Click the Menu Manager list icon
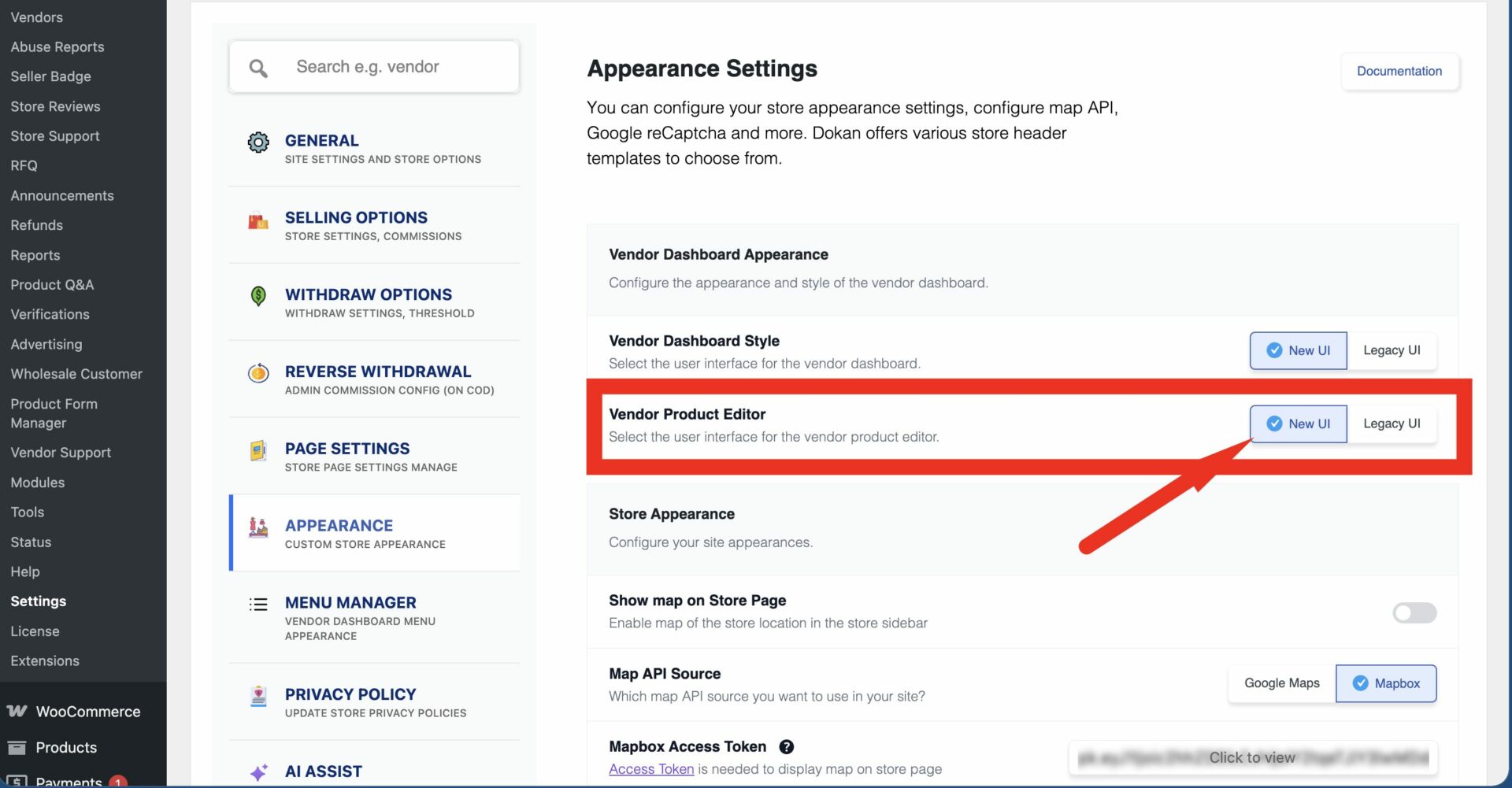This screenshot has height=788, width=1512. pos(258,605)
